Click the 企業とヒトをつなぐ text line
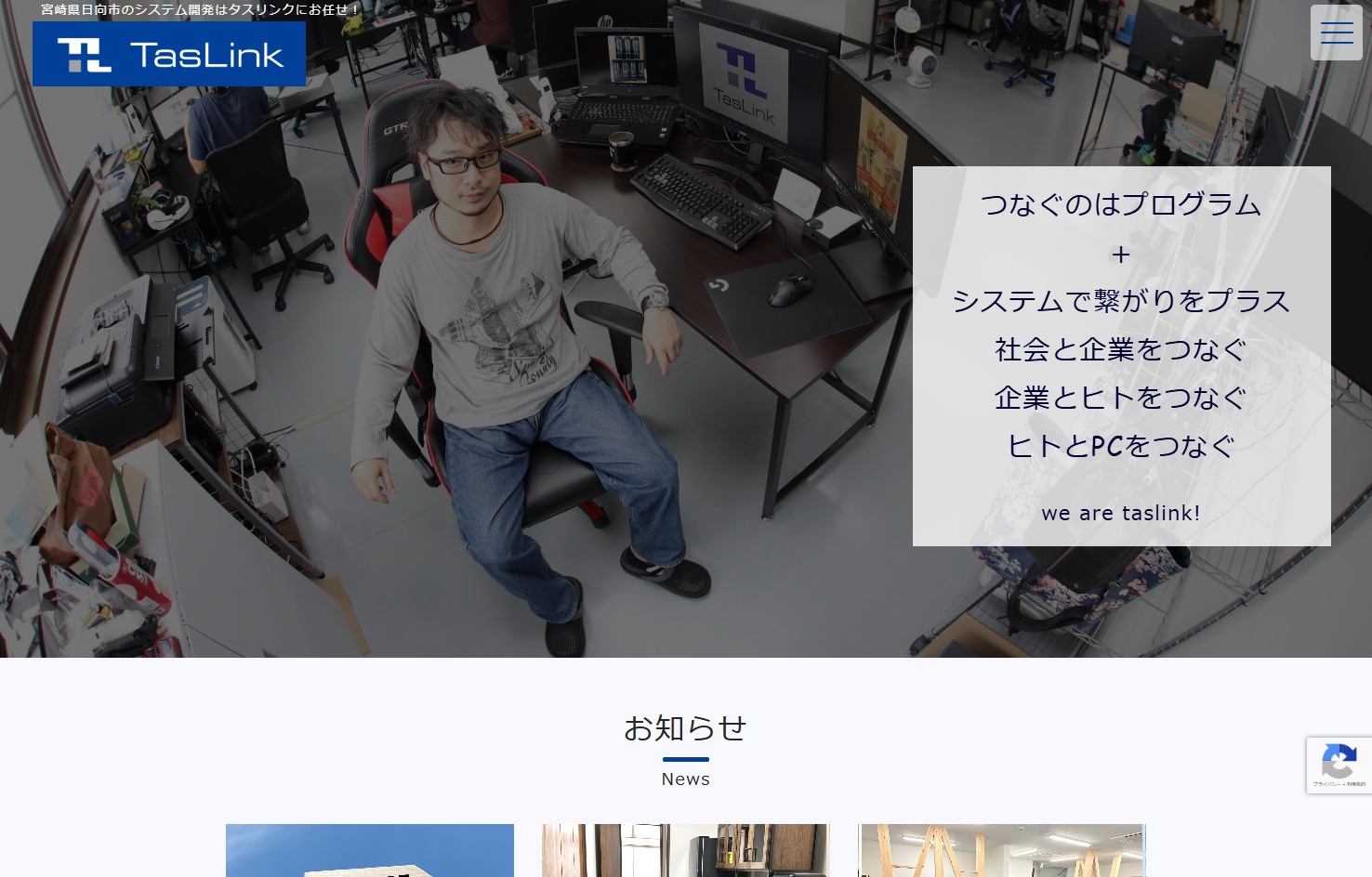 (x=1121, y=398)
